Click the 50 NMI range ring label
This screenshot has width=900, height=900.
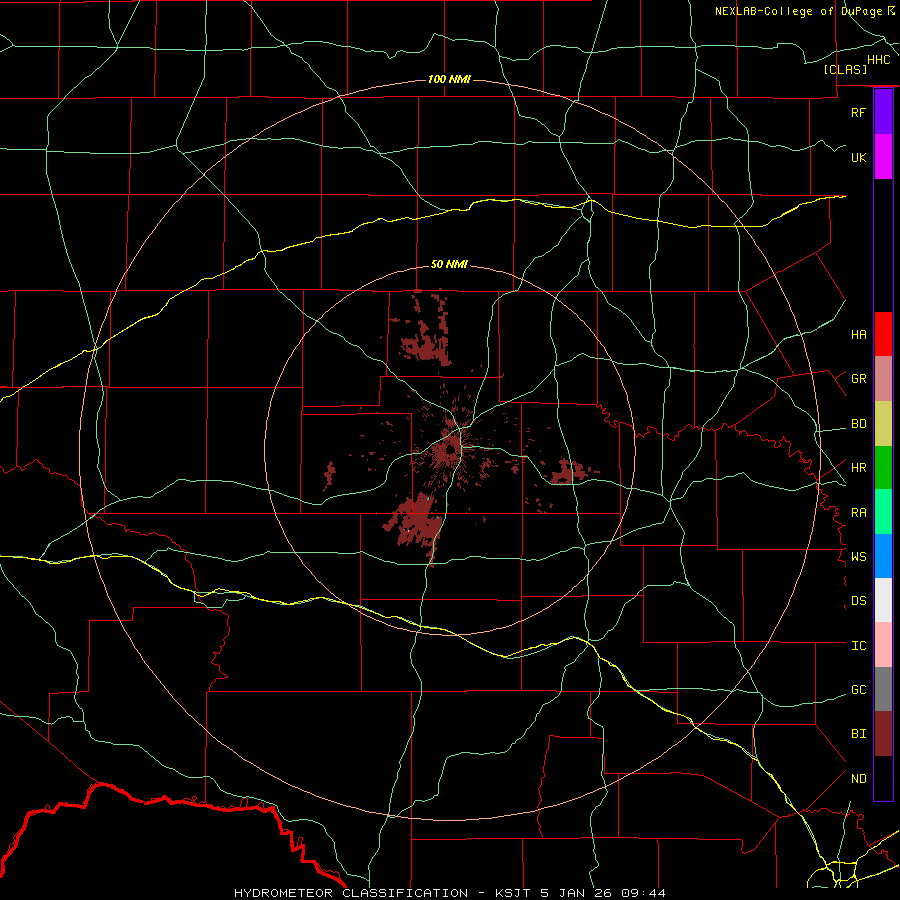449,264
